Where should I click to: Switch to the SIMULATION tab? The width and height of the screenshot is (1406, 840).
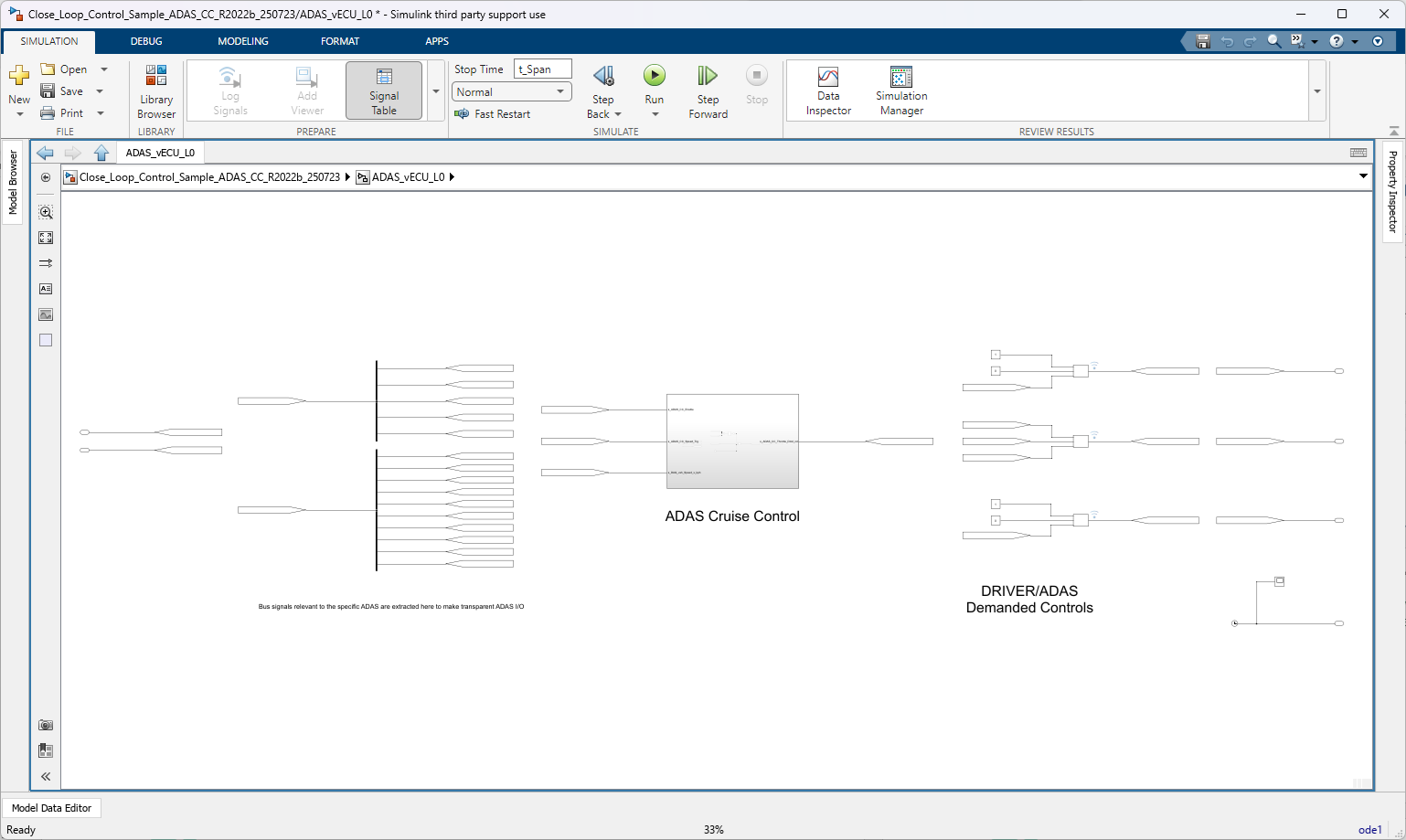49,41
